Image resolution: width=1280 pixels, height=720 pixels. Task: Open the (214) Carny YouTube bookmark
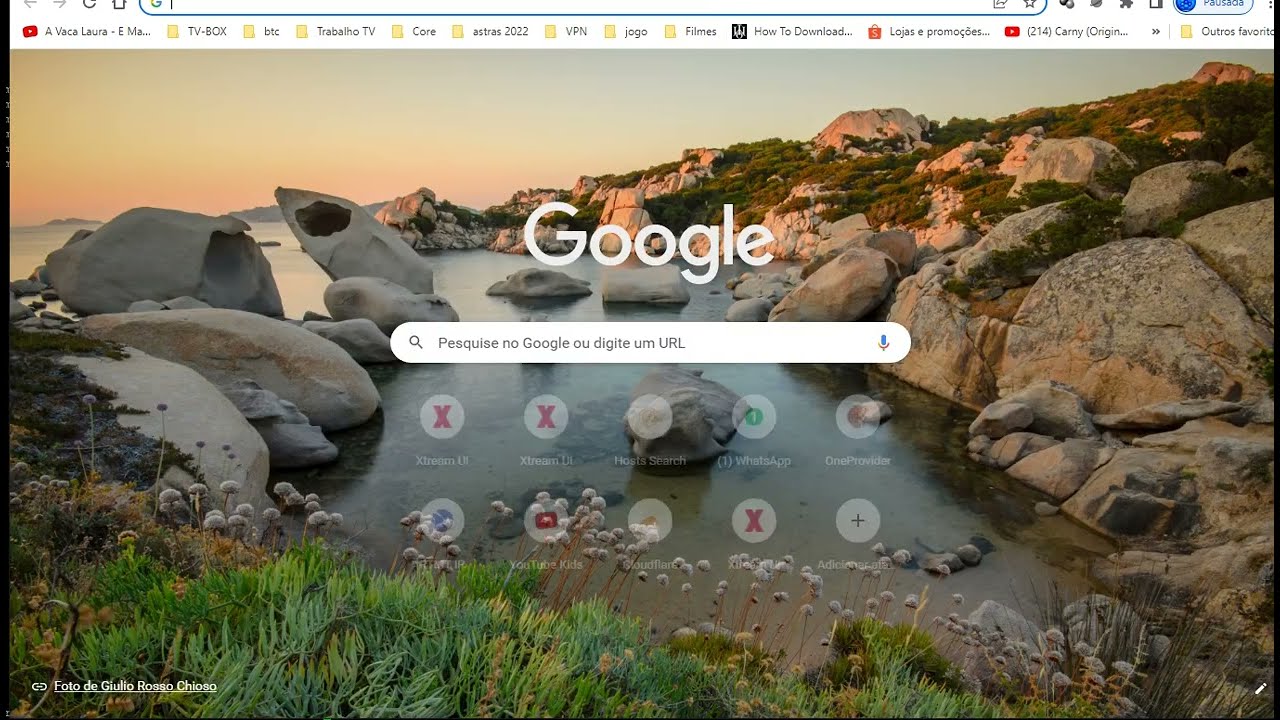[1069, 31]
